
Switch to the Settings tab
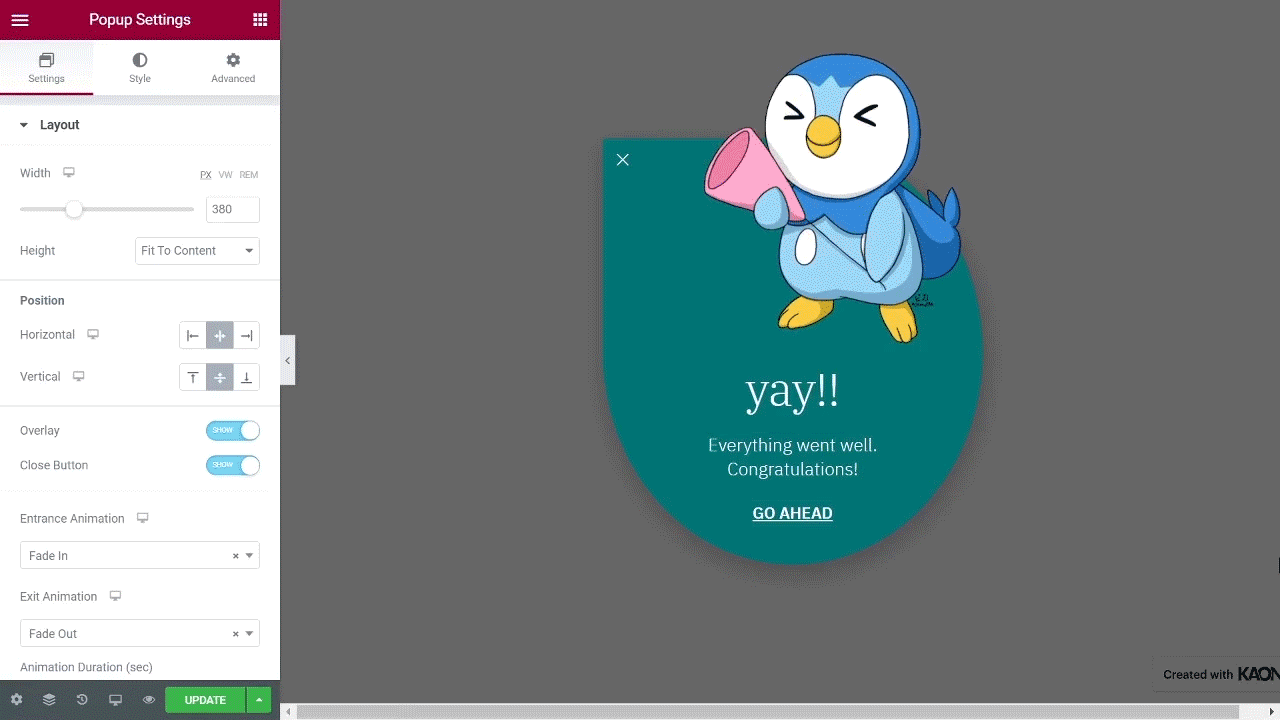click(46, 68)
